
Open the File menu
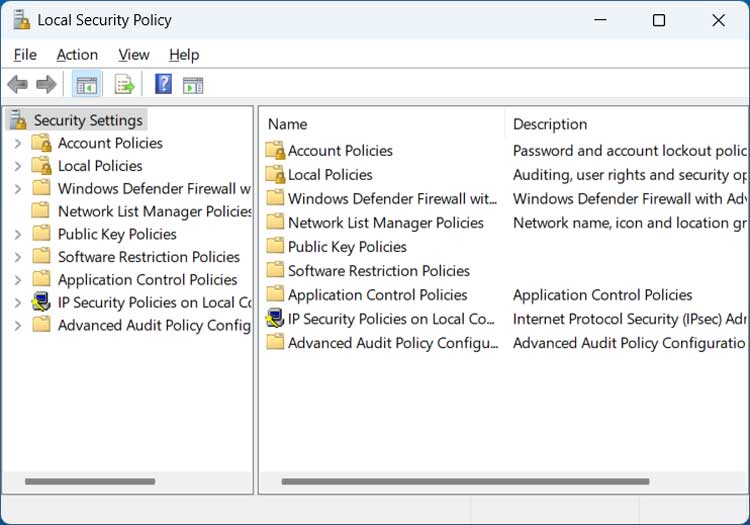[x=25, y=55]
